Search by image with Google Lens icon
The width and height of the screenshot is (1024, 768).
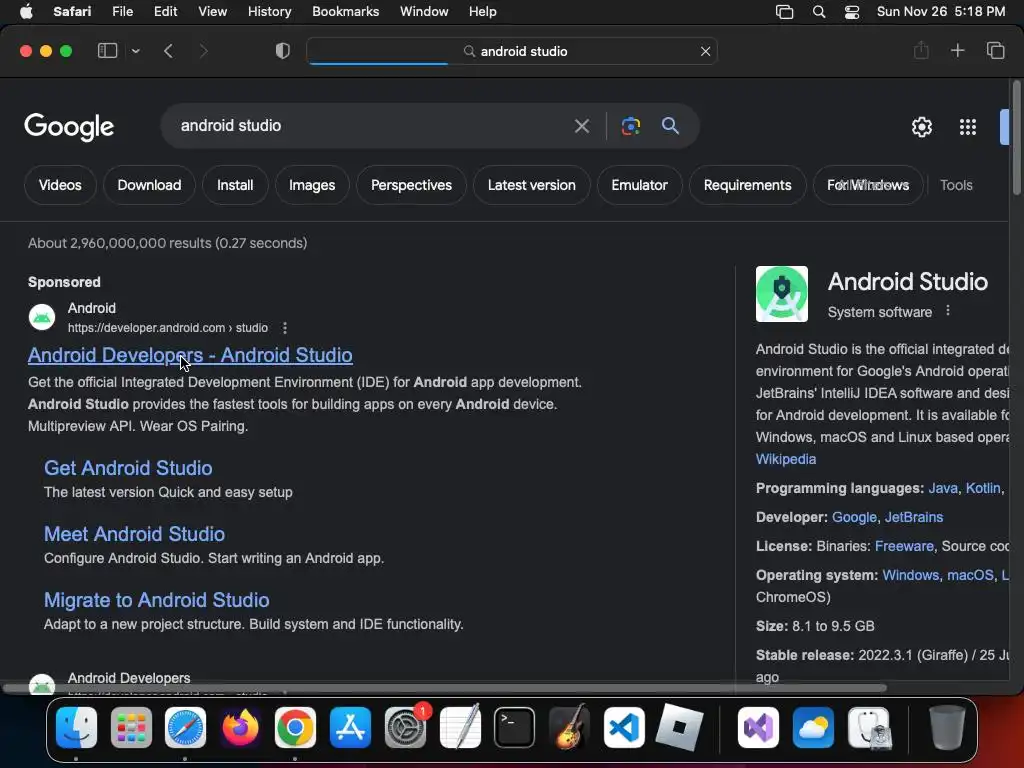[x=631, y=126]
